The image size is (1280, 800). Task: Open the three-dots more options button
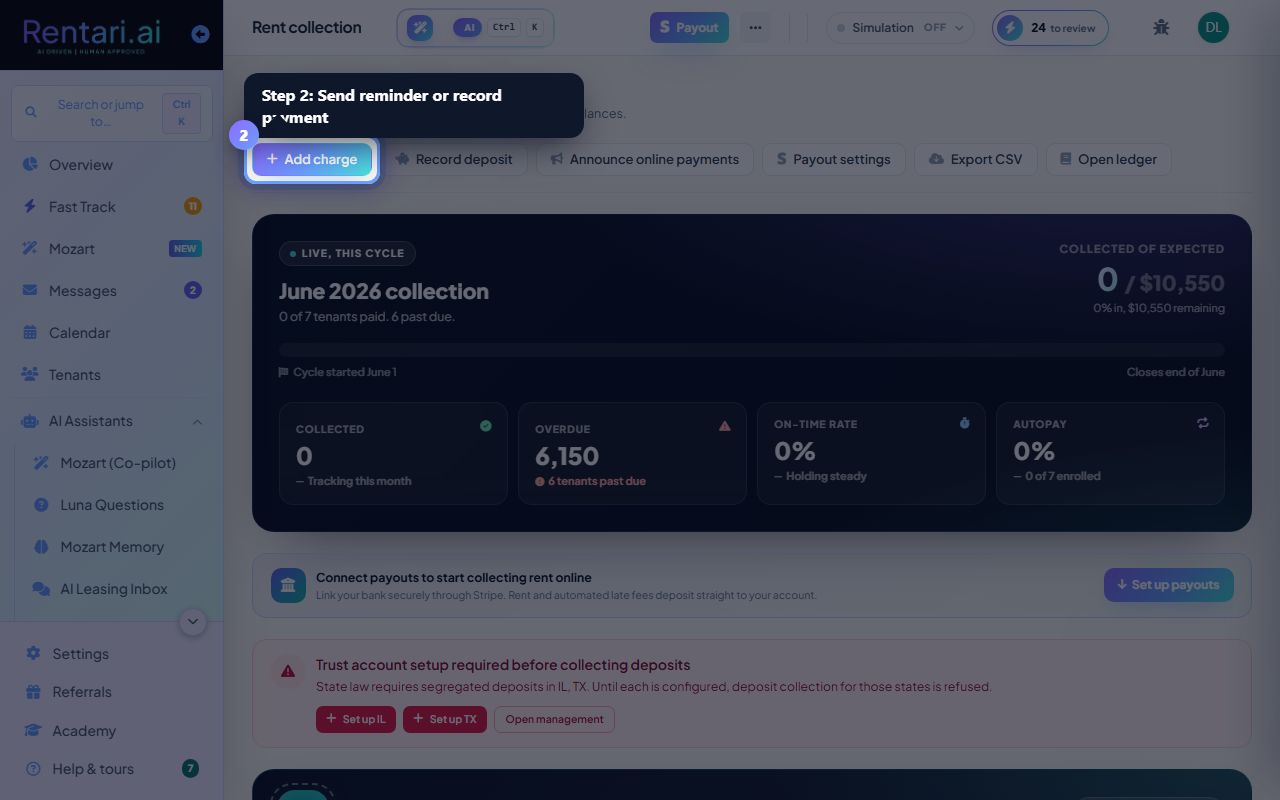(x=755, y=28)
